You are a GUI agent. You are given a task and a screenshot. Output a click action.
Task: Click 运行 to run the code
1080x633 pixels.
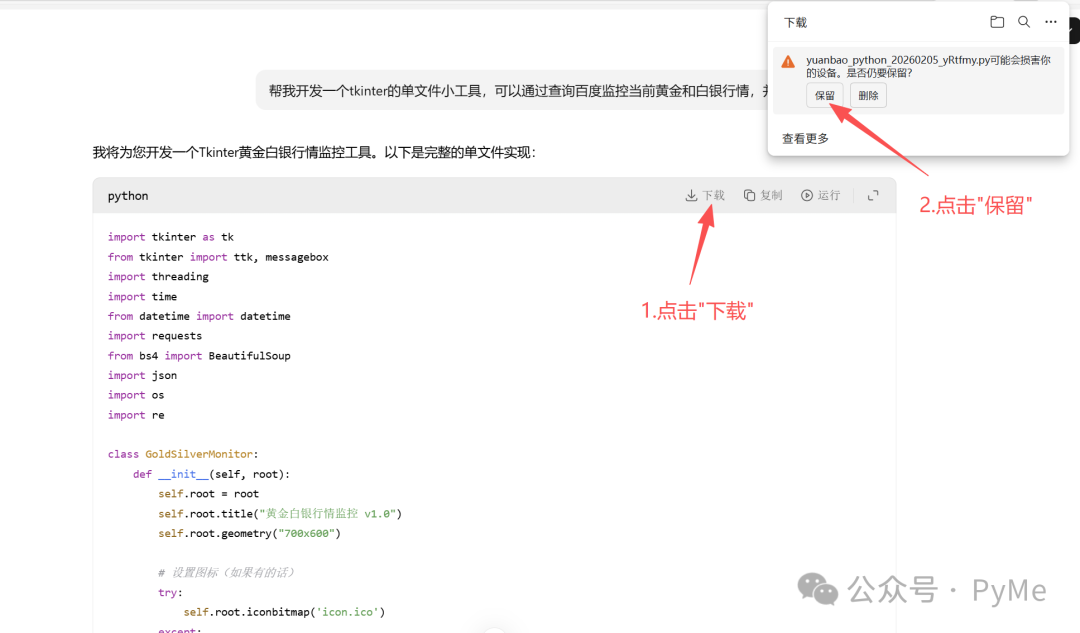click(820, 196)
